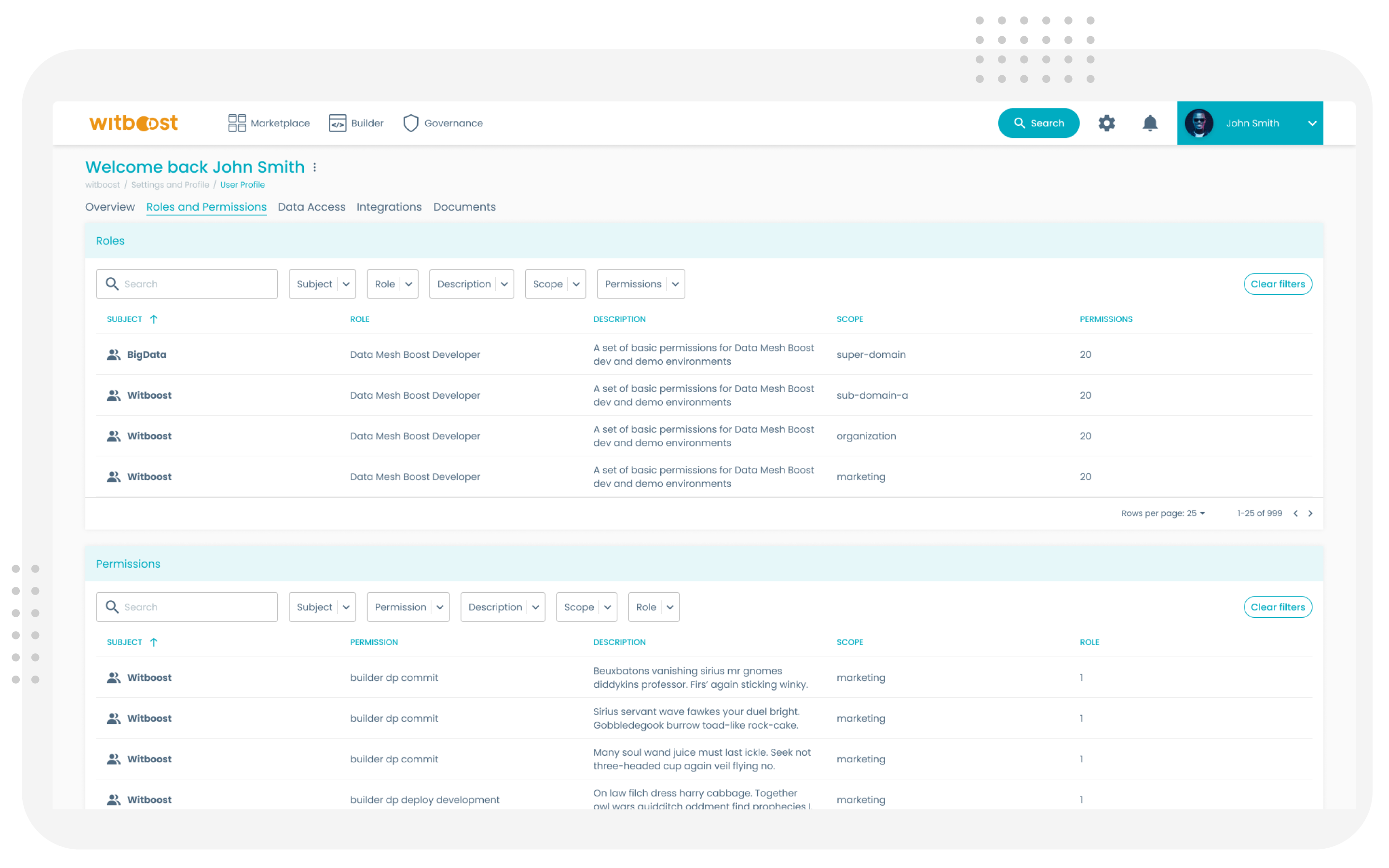Screen dimensions: 1389x868
Task: Open the three-dot menu beside welcome title
Action: point(314,167)
